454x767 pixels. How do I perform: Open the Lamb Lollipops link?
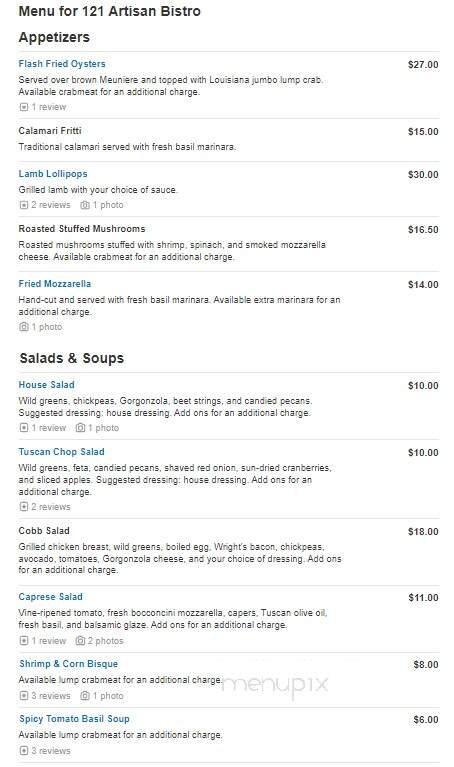point(53,174)
